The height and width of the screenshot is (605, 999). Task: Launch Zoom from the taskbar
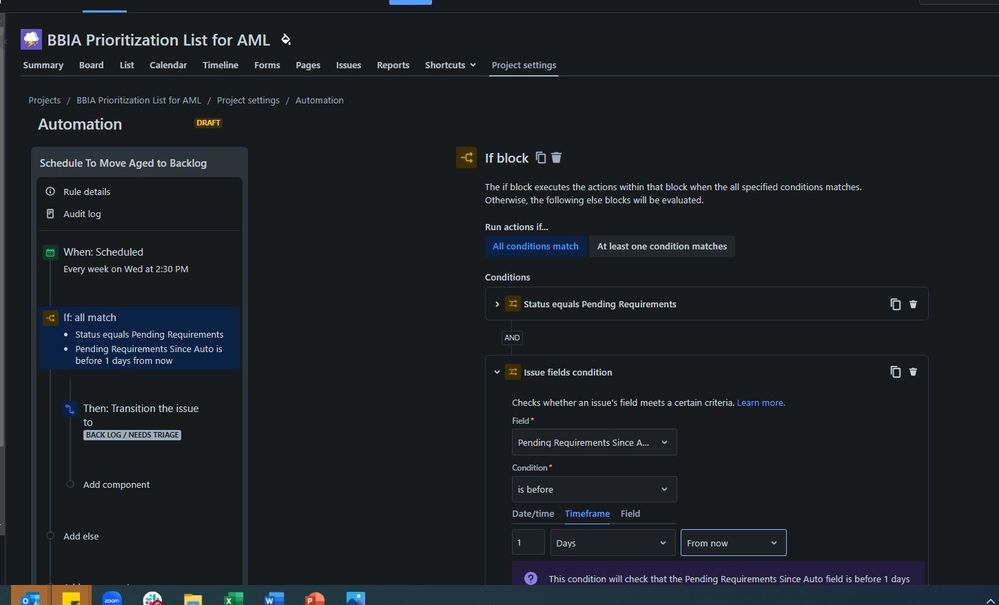coord(111,599)
